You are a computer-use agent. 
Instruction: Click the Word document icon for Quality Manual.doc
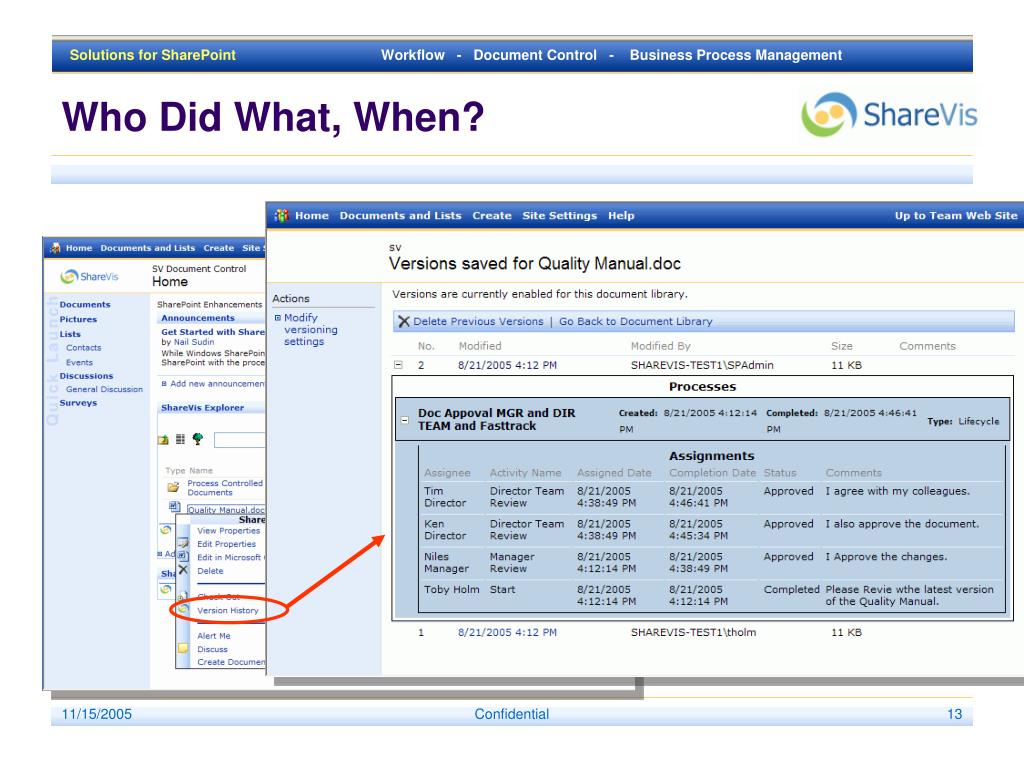174,507
